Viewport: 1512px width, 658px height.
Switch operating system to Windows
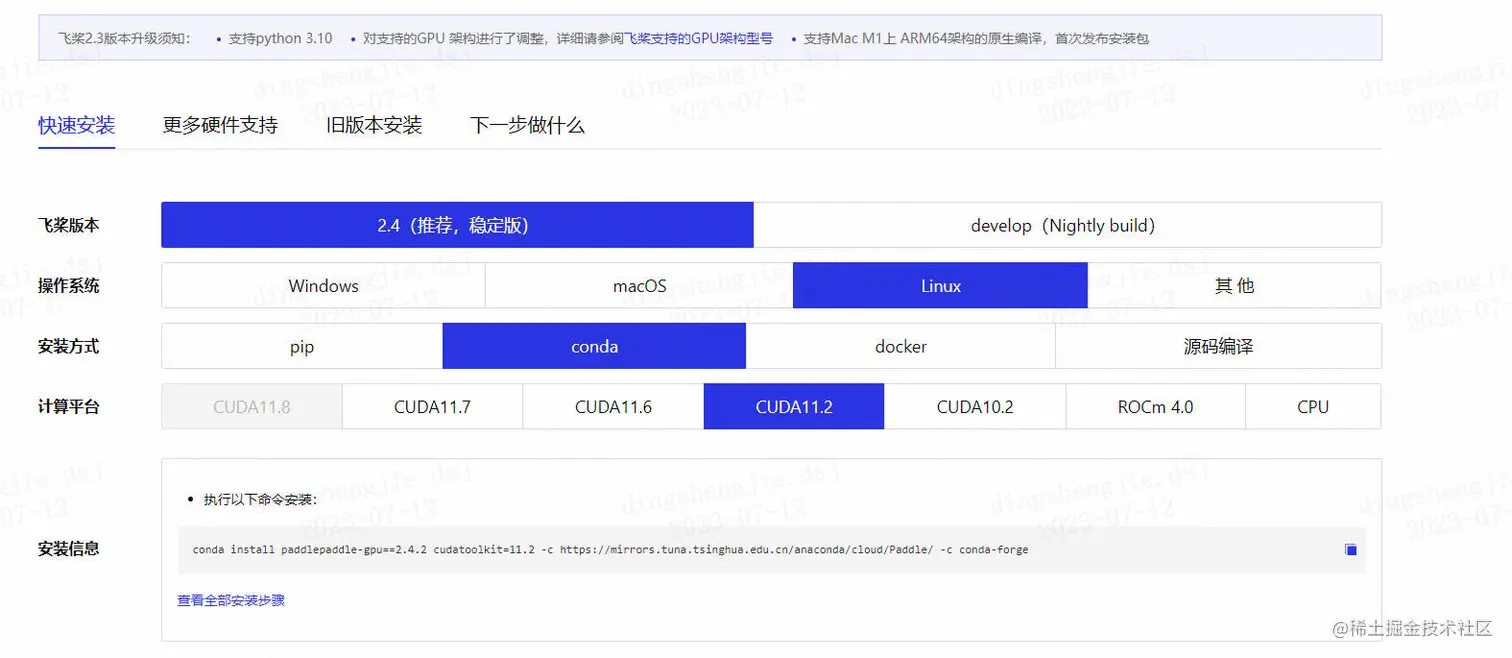click(322, 285)
